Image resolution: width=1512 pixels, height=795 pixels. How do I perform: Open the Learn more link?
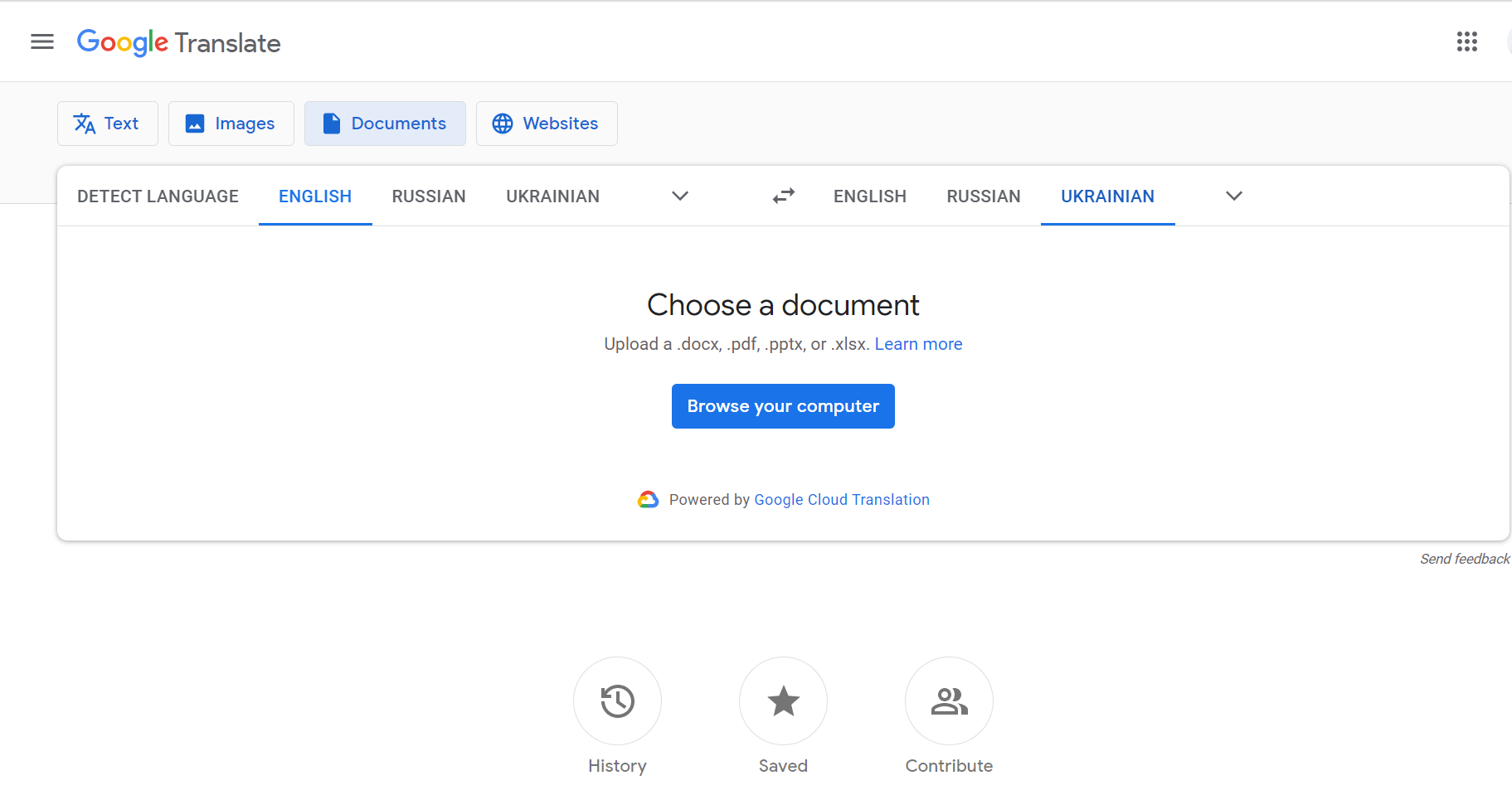[918, 344]
